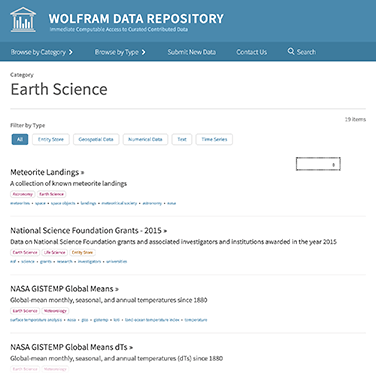Screen dimensions: 376x376
Task: Click the Wolfram Data Repository title text
Action: point(136,19)
